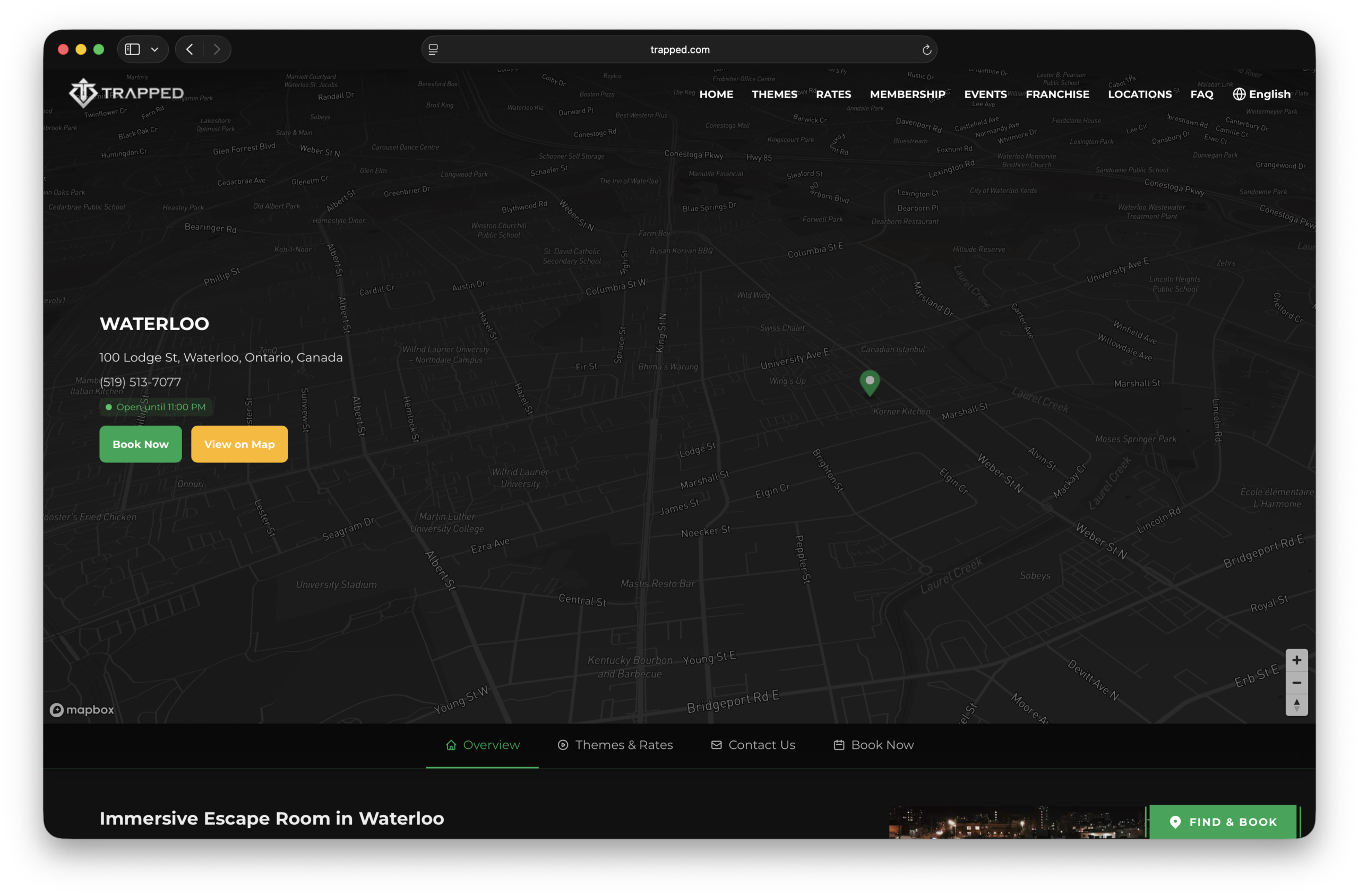The image size is (1359, 896).
Task: Switch to the Contact Us tab
Action: (x=753, y=745)
